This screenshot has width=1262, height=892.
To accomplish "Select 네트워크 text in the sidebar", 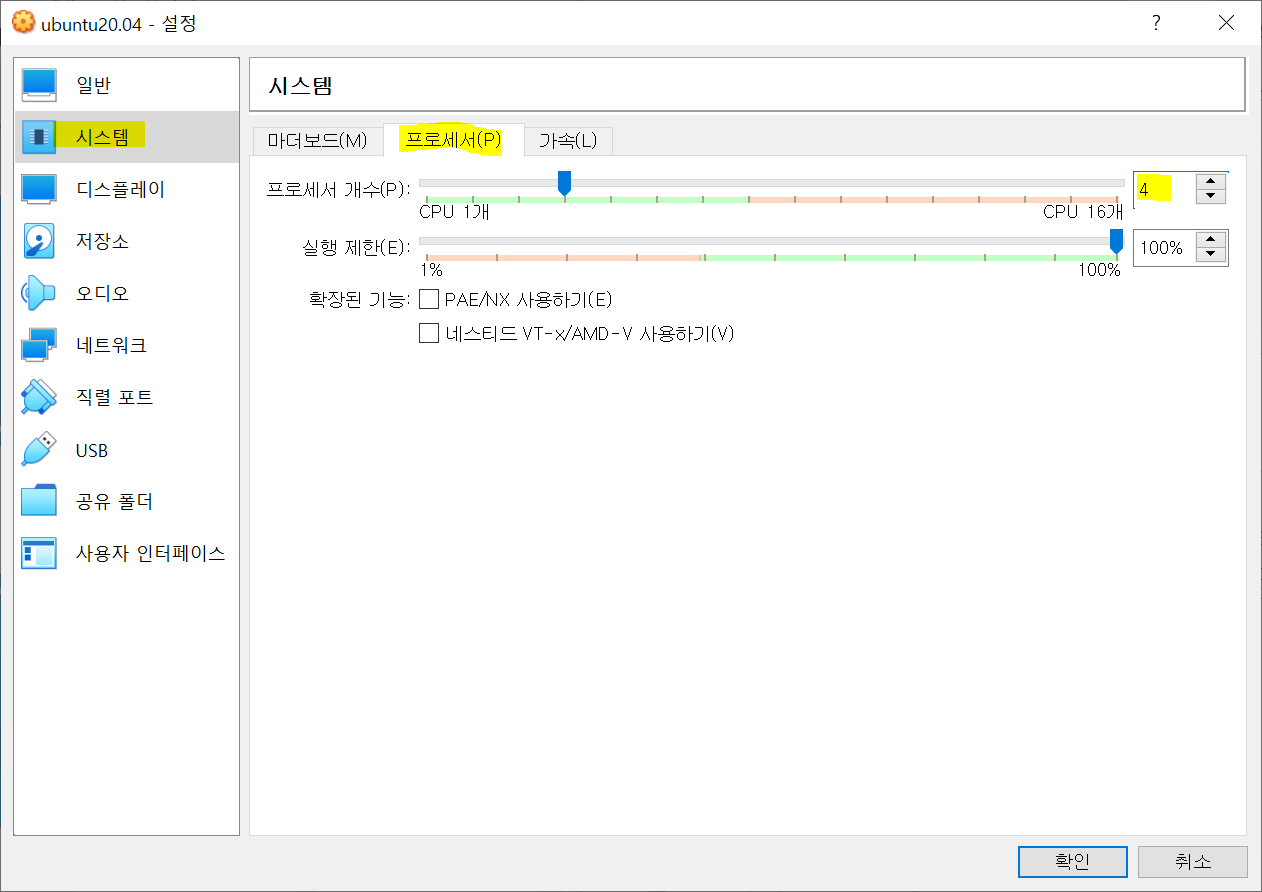I will (111, 346).
